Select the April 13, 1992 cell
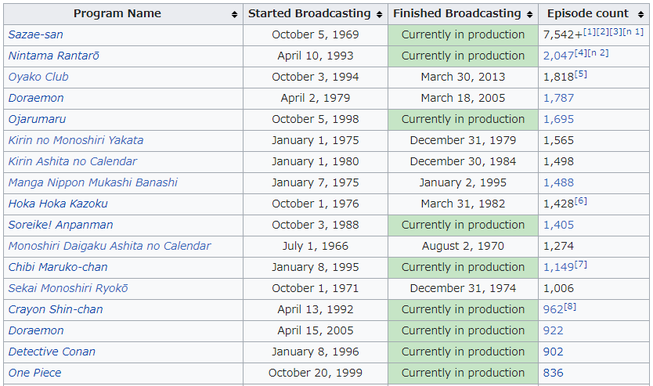The height and width of the screenshot is (386, 653). [x=316, y=310]
